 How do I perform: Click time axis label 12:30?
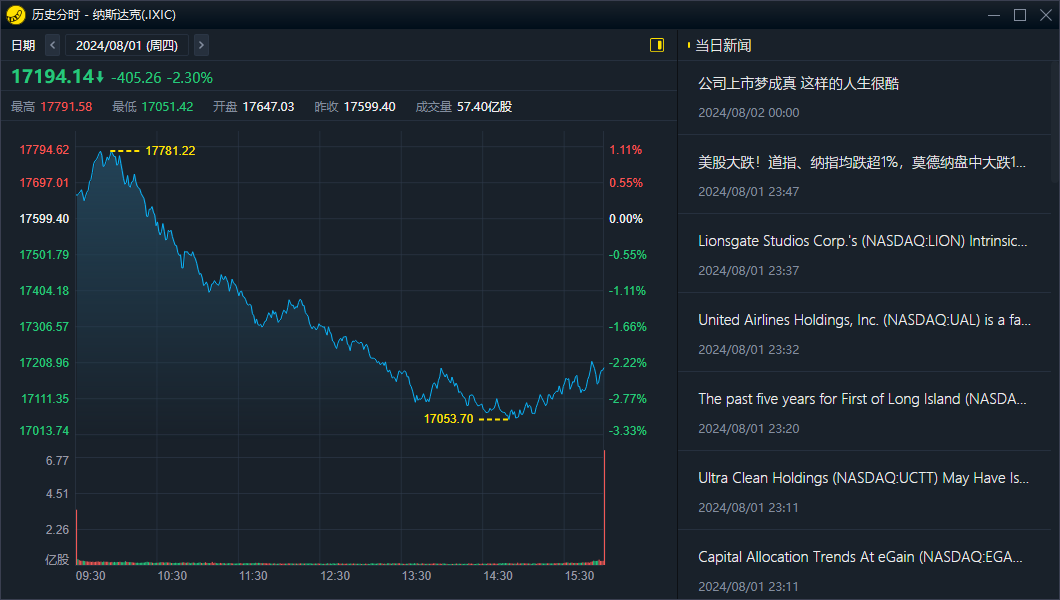pos(335,576)
